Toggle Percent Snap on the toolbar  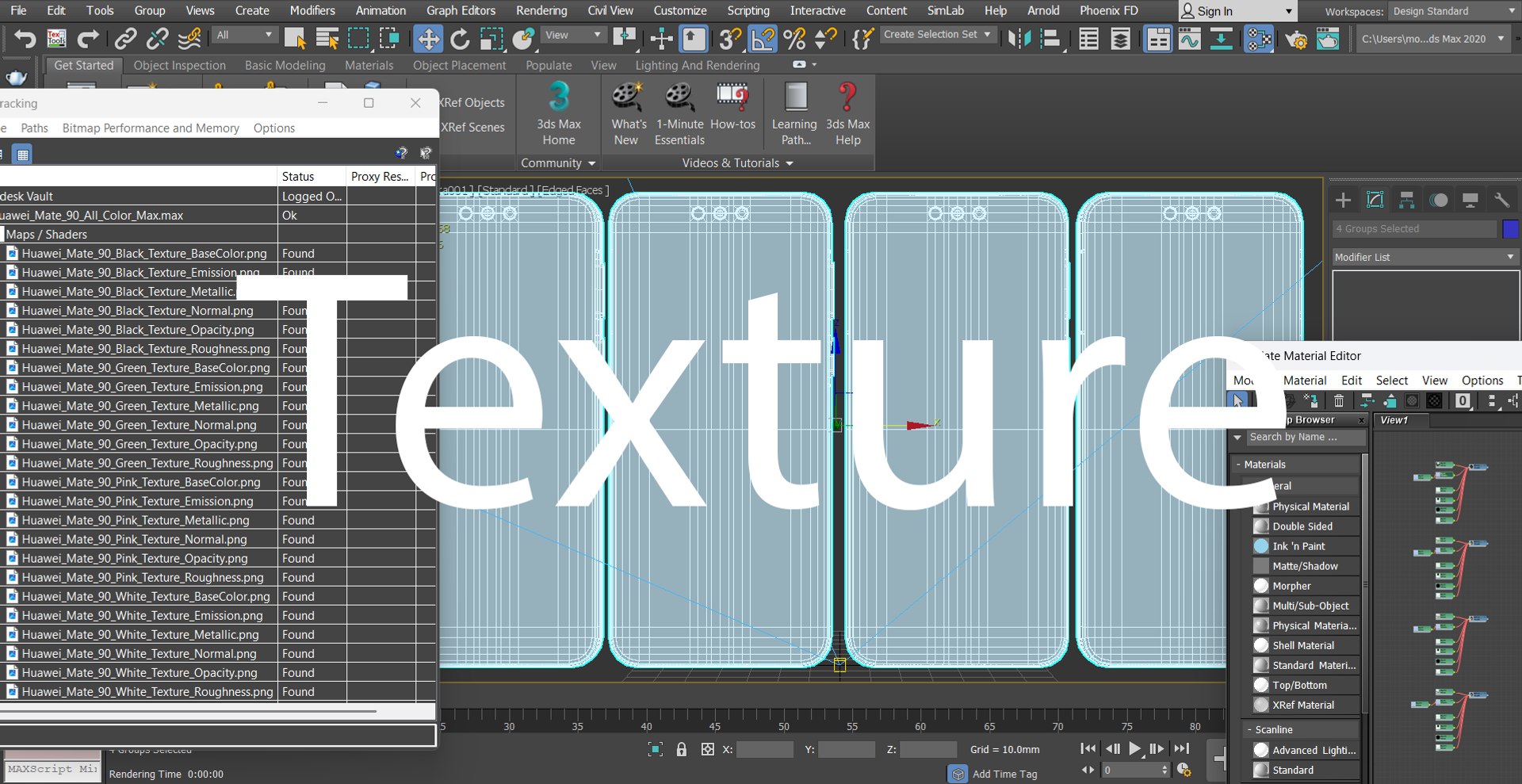[x=794, y=38]
